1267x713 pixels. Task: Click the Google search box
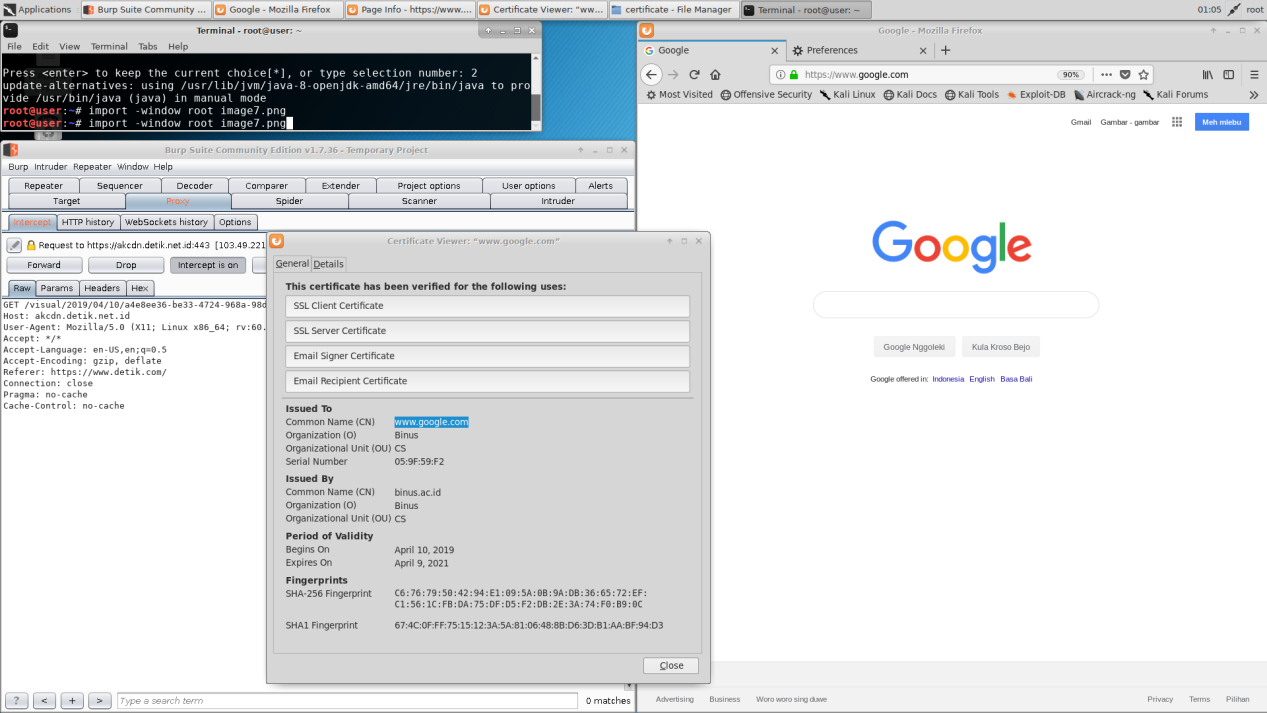pos(955,304)
